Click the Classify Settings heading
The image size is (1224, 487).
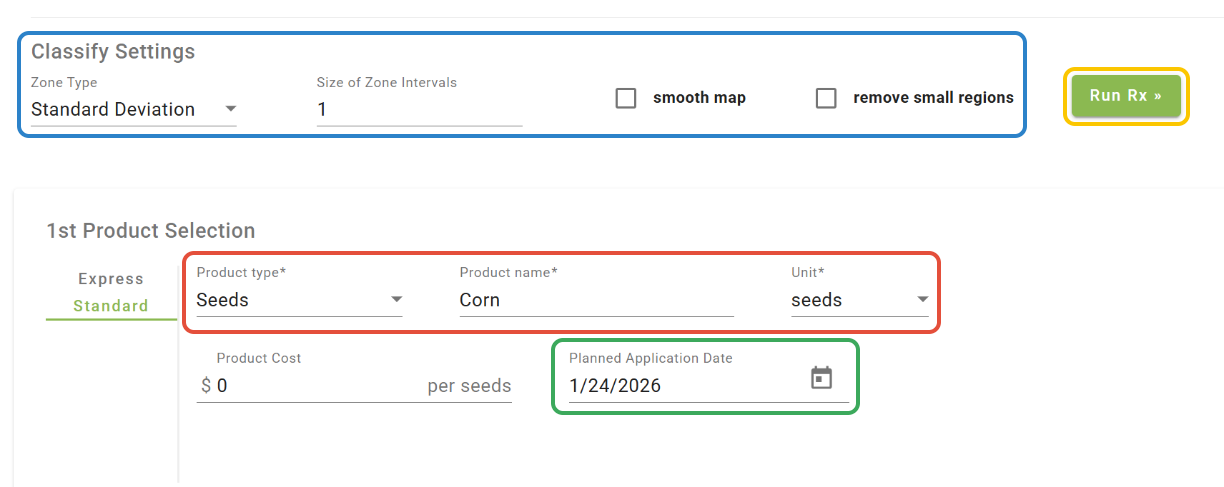click(x=113, y=51)
